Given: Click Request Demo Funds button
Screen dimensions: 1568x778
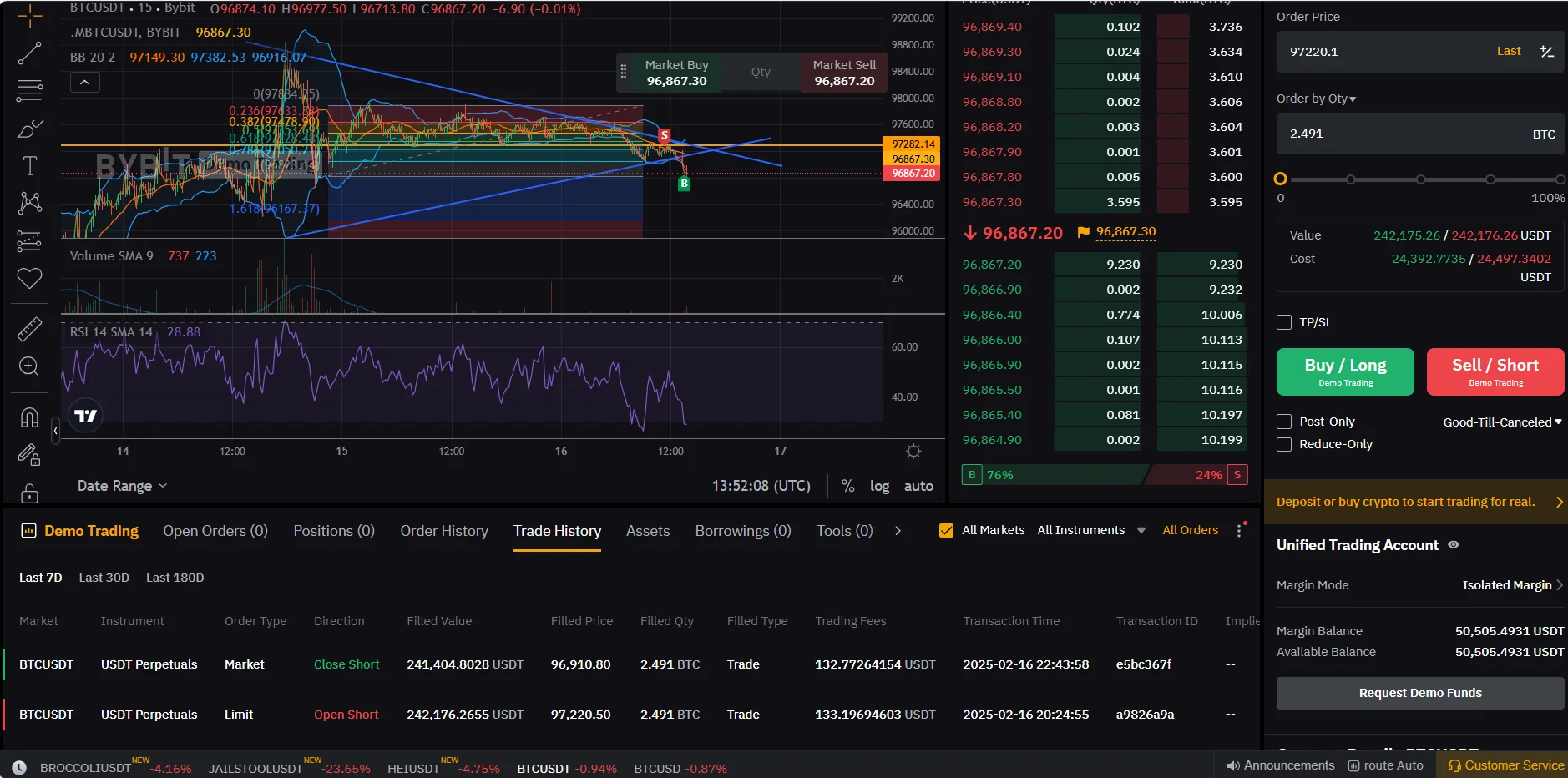Looking at the screenshot, I should click(x=1420, y=693).
